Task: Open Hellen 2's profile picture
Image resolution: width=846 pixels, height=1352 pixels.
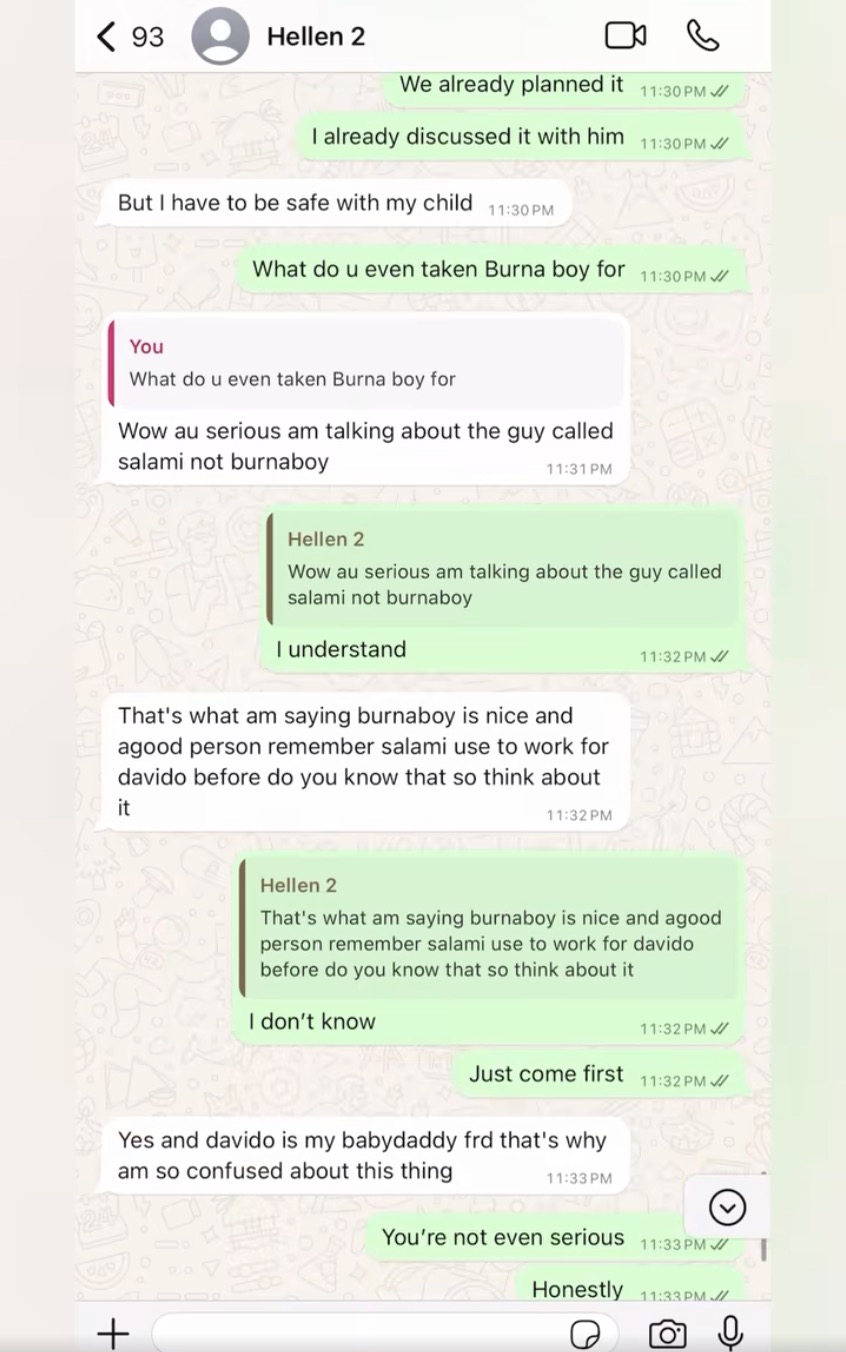Action: tap(220, 35)
